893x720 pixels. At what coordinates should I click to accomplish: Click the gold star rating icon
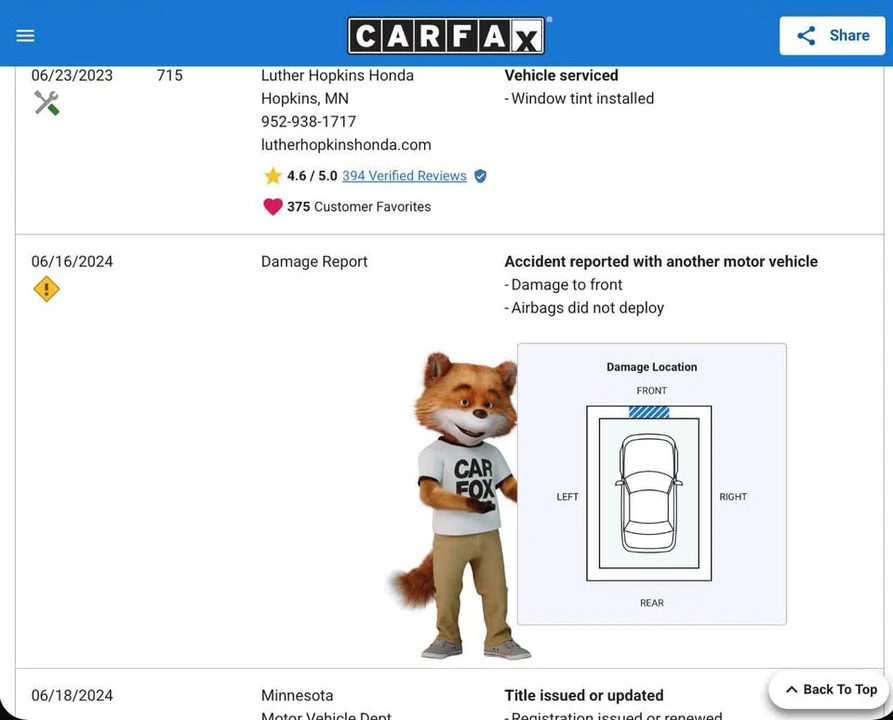pos(273,176)
